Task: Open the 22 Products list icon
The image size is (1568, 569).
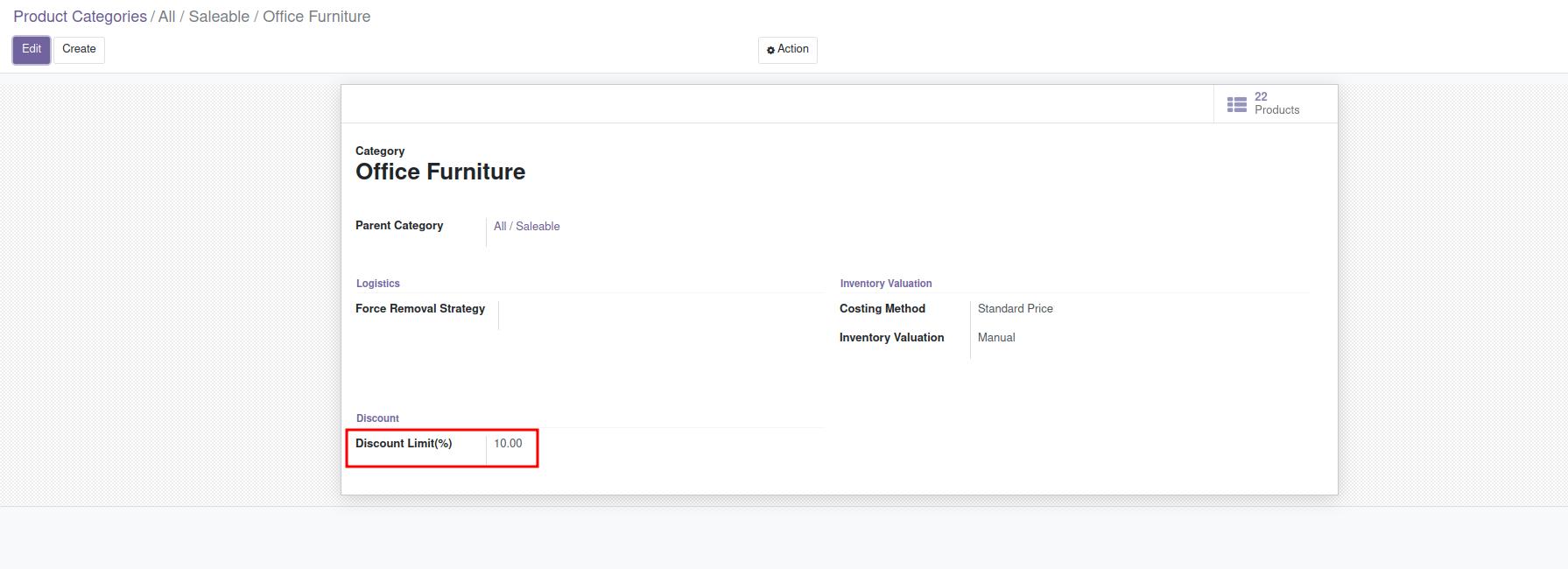Action: [x=1236, y=104]
